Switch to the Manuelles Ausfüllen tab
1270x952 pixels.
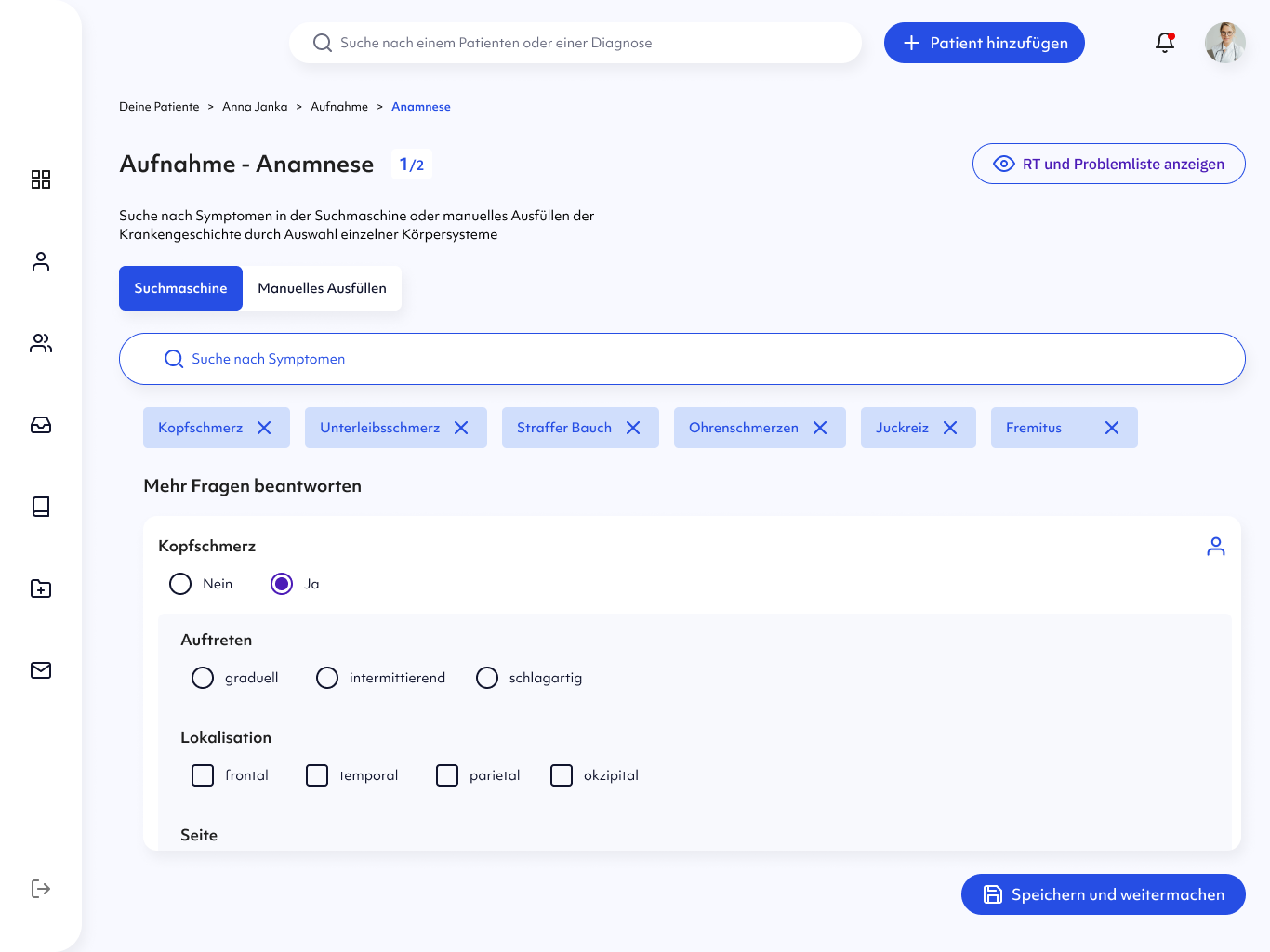pyautogui.click(x=322, y=288)
